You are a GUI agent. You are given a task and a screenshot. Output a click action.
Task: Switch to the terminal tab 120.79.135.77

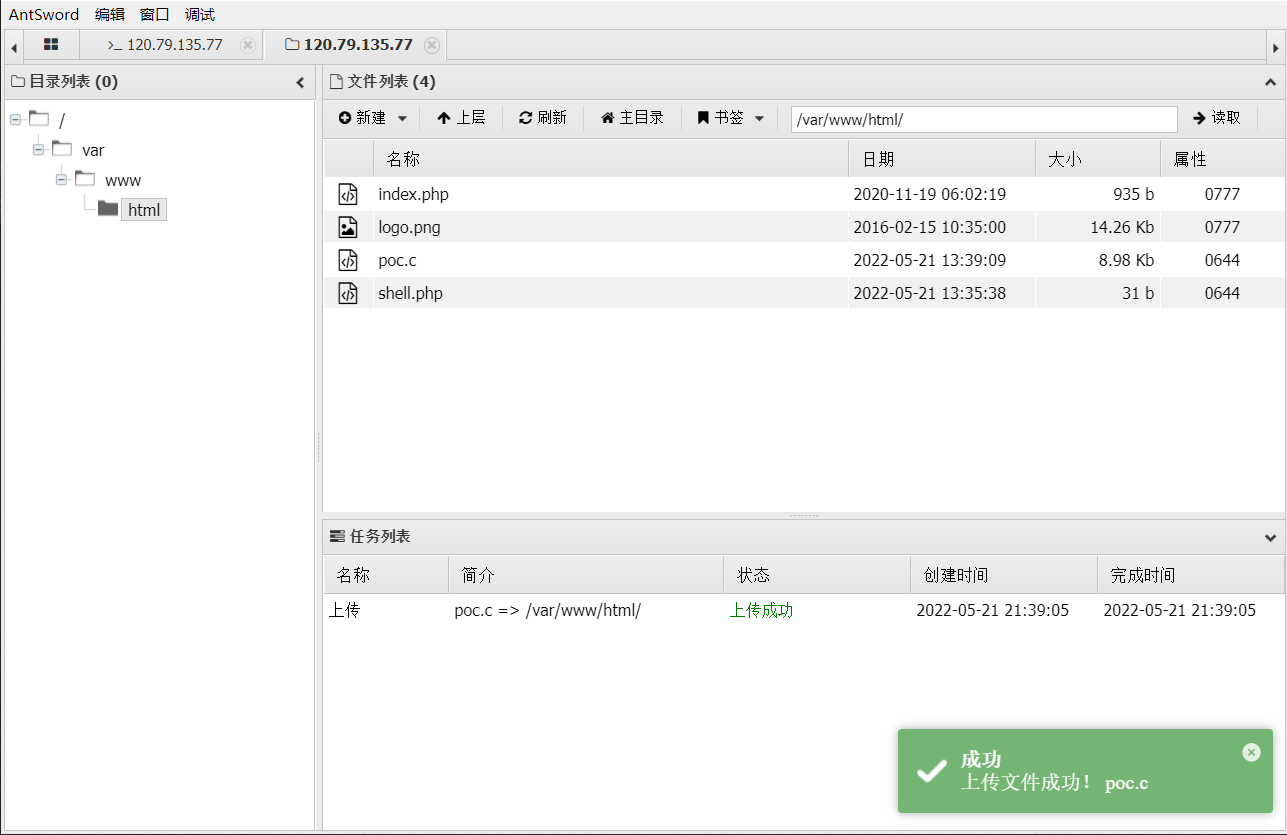point(165,45)
